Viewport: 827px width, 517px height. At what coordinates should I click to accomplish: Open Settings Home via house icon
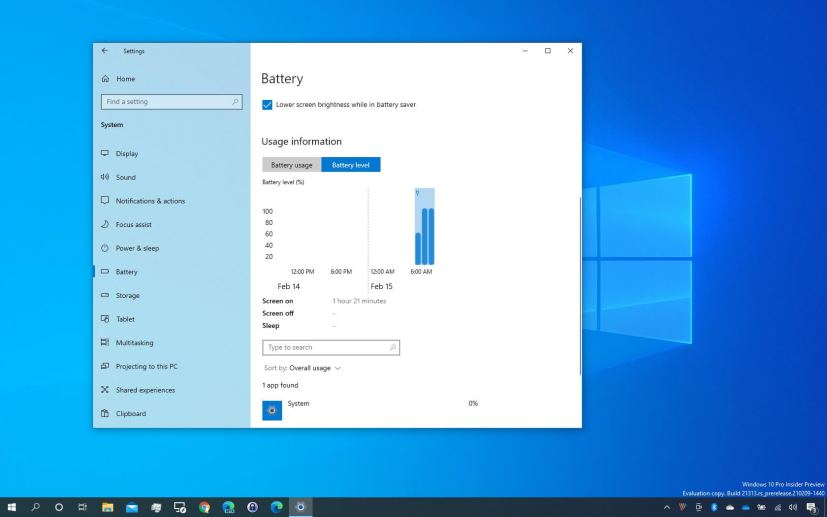(x=105, y=79)
